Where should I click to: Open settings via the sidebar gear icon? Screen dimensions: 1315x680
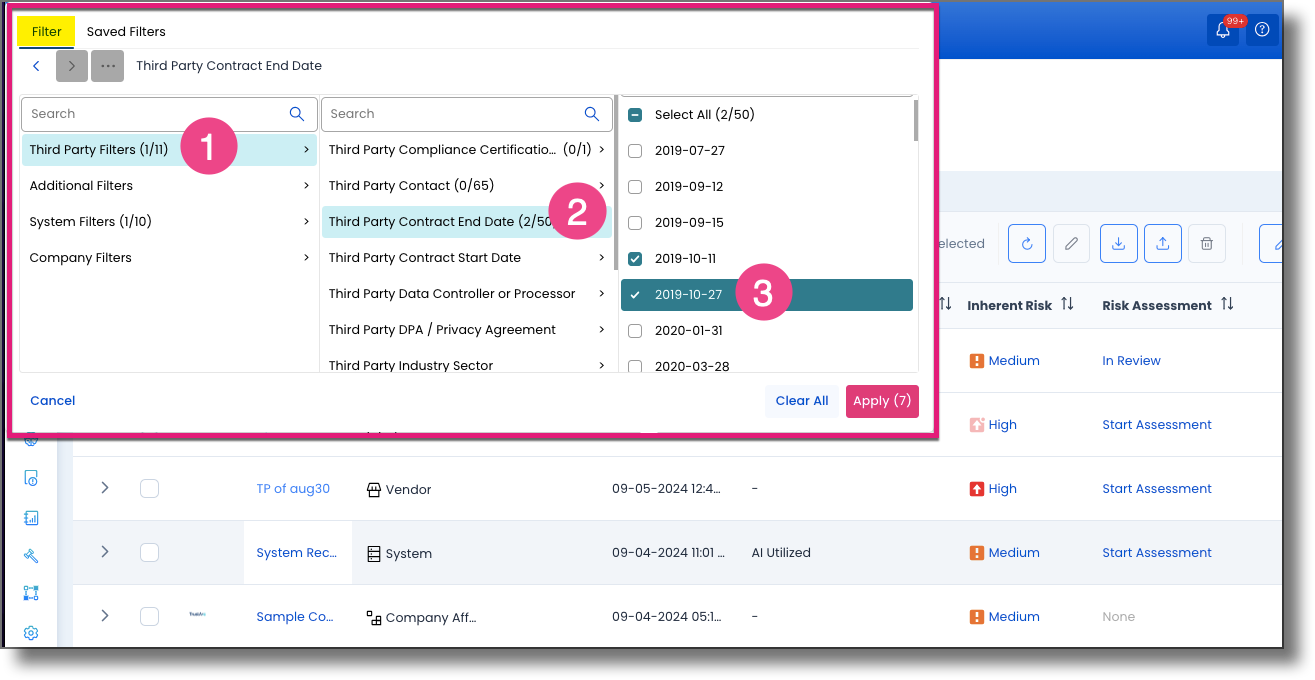point(31,632)
